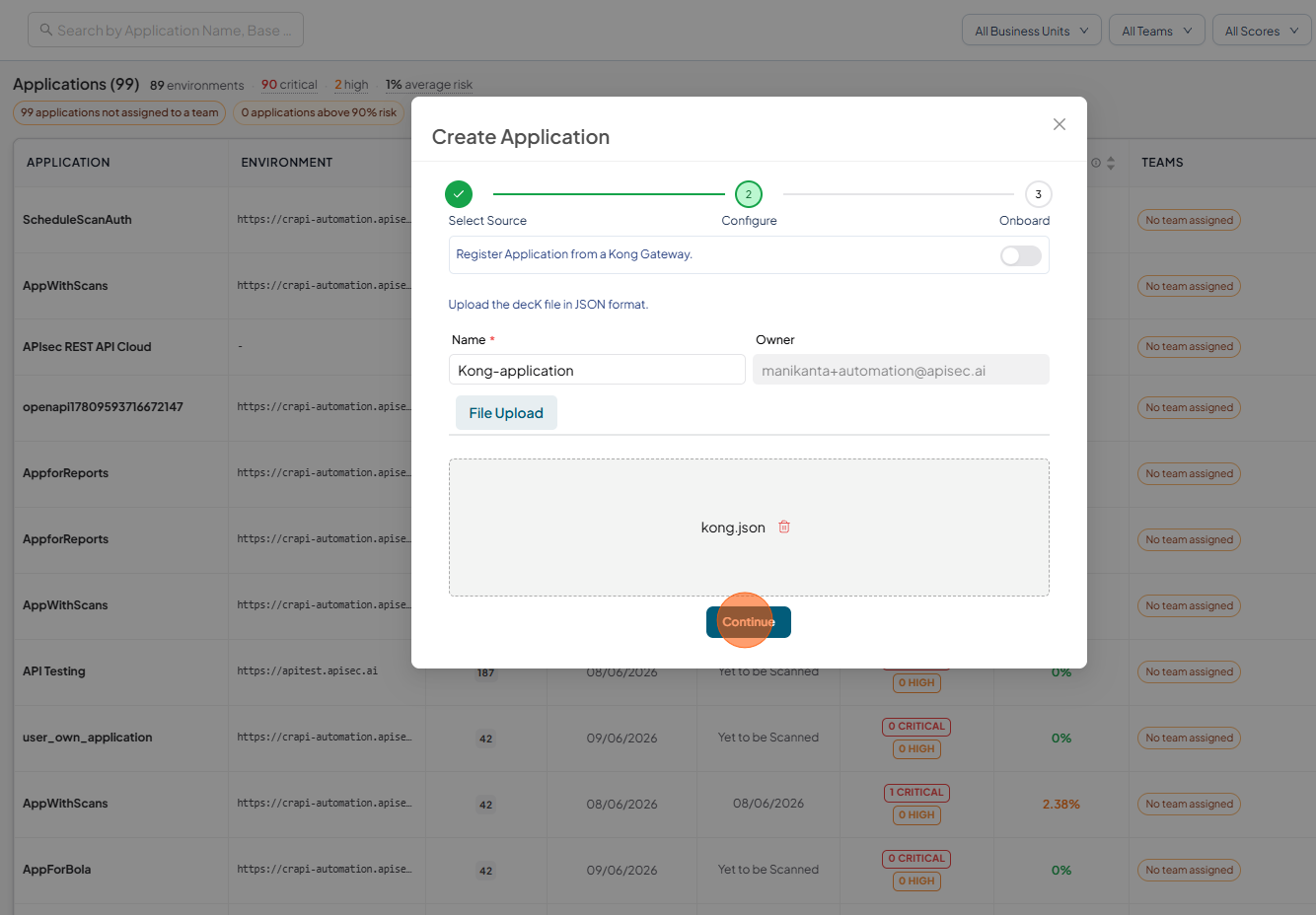The height and width of the screenshot is (915, 1316).
Task: Click the Select Source completed step checkmark
Action: (x=459, y=194)
